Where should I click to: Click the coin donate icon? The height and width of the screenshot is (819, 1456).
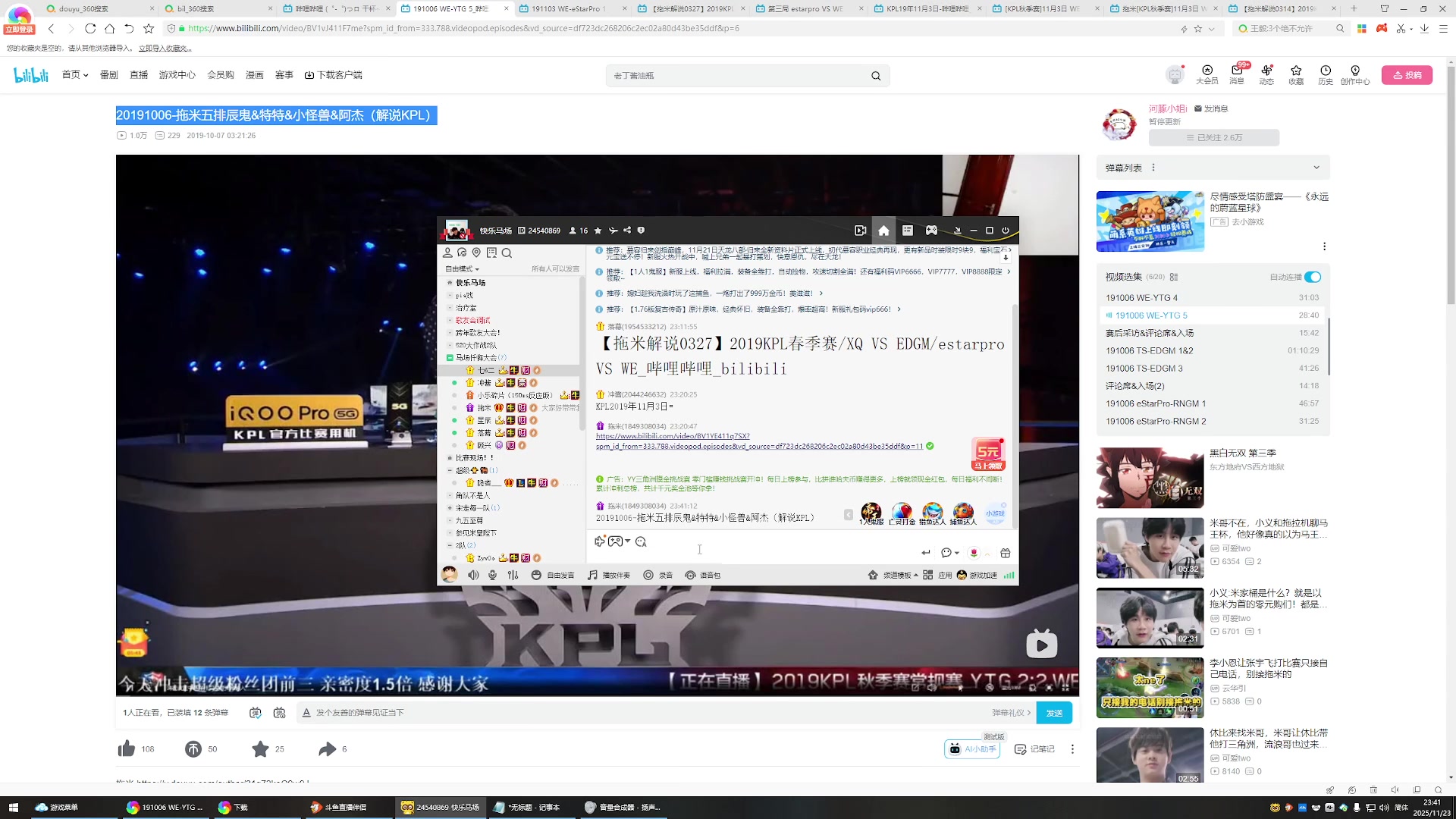pos(193,749)
